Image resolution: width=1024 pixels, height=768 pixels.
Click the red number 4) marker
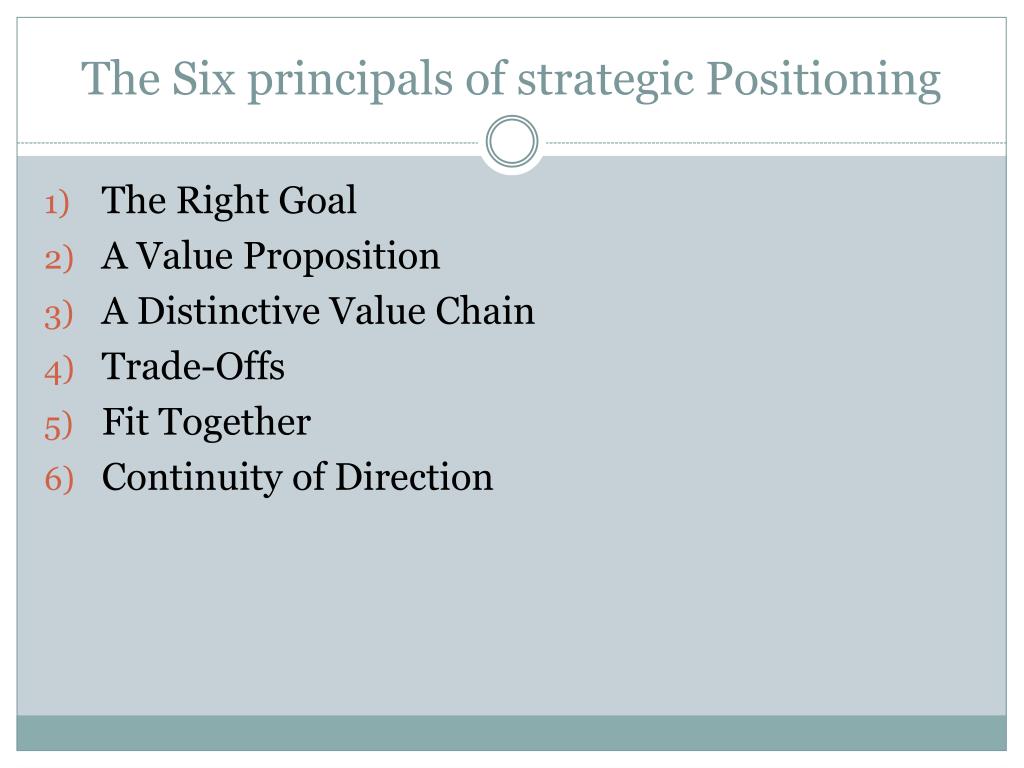pos(59,370)
